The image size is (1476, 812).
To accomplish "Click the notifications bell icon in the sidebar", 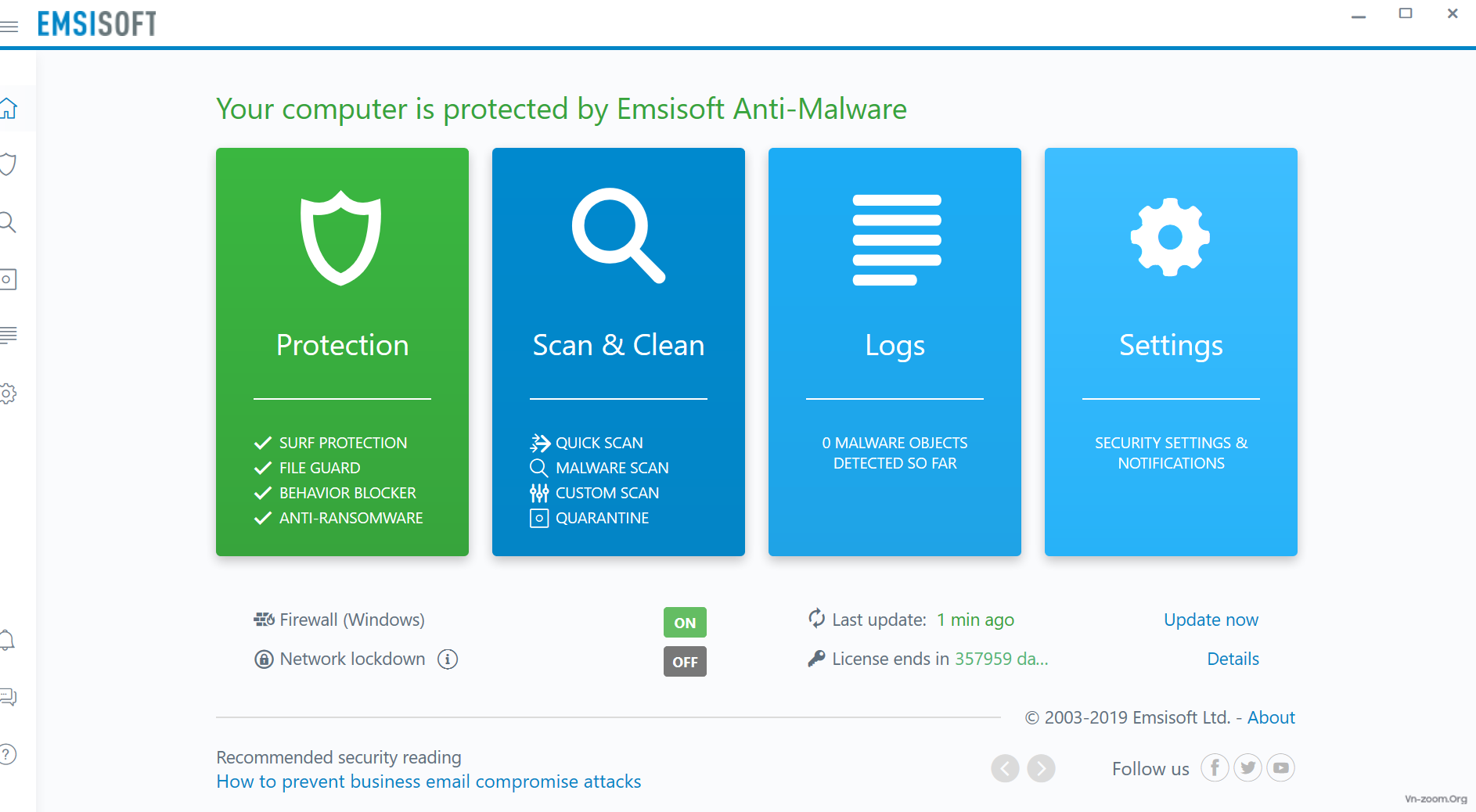I will click(8, 640).
